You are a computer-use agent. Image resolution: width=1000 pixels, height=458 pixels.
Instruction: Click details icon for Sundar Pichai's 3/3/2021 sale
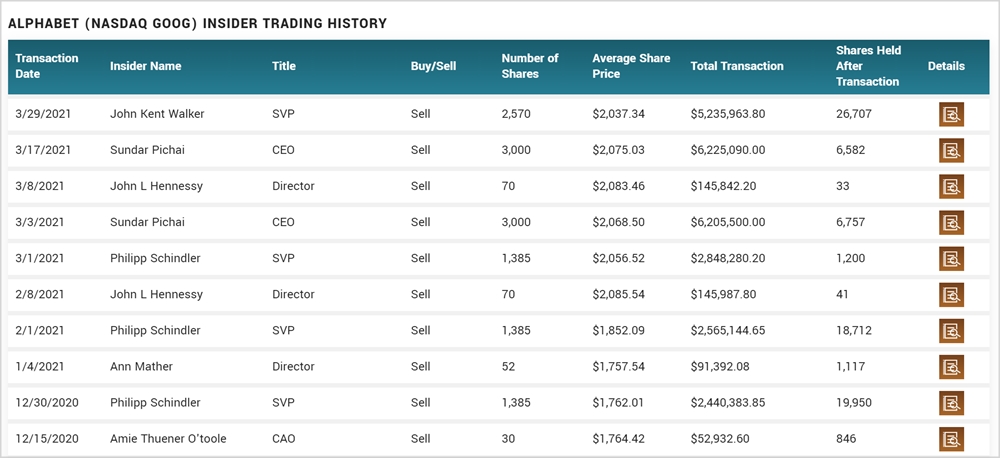point(951,222)
